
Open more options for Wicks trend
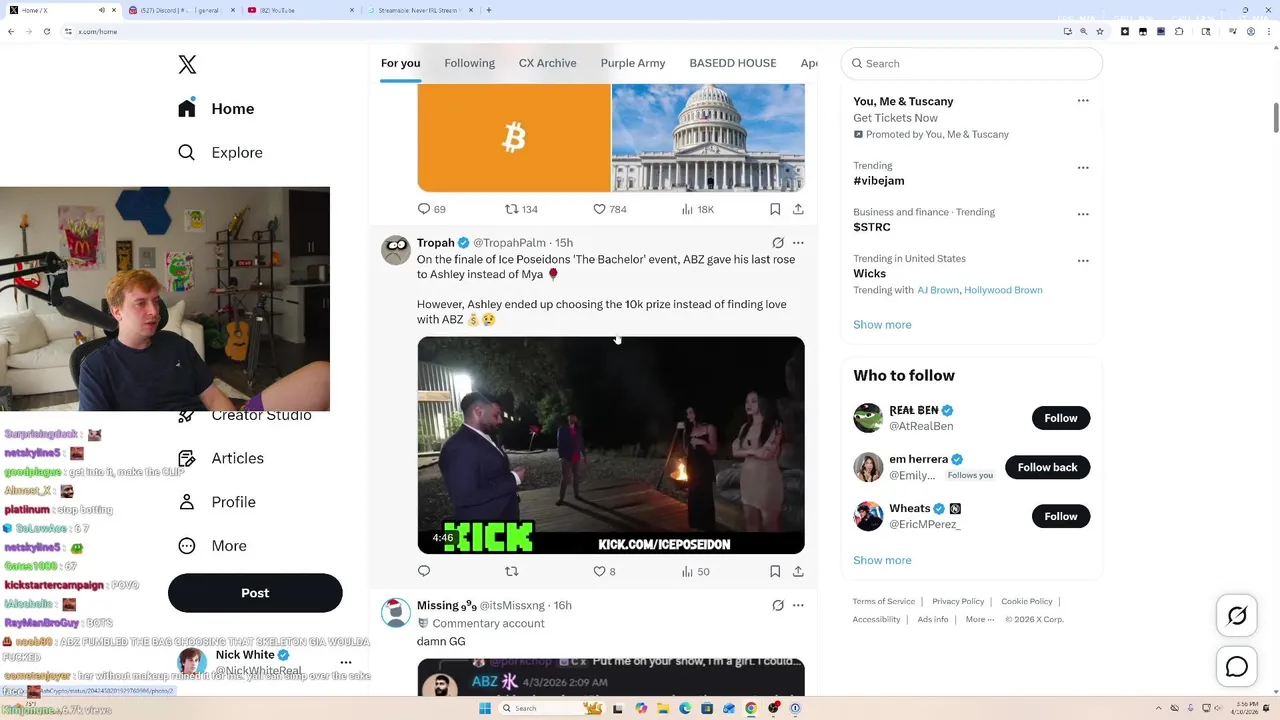(1083, 260)
